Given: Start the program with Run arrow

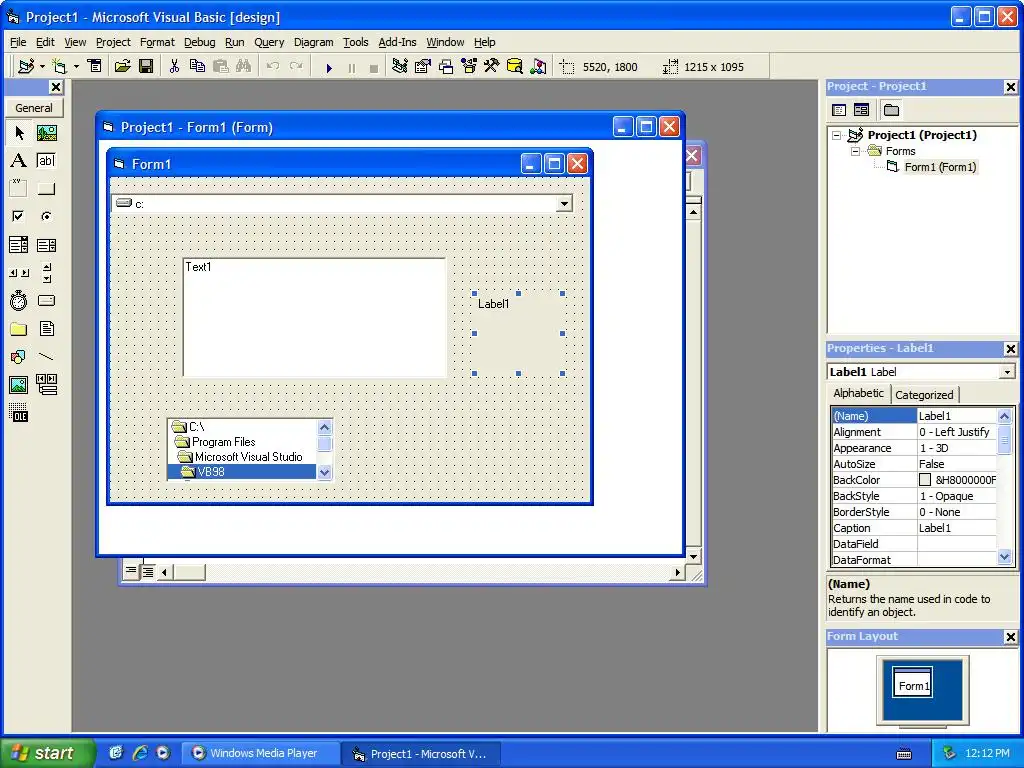Looking at the screenshot, I should coord(329,67).
